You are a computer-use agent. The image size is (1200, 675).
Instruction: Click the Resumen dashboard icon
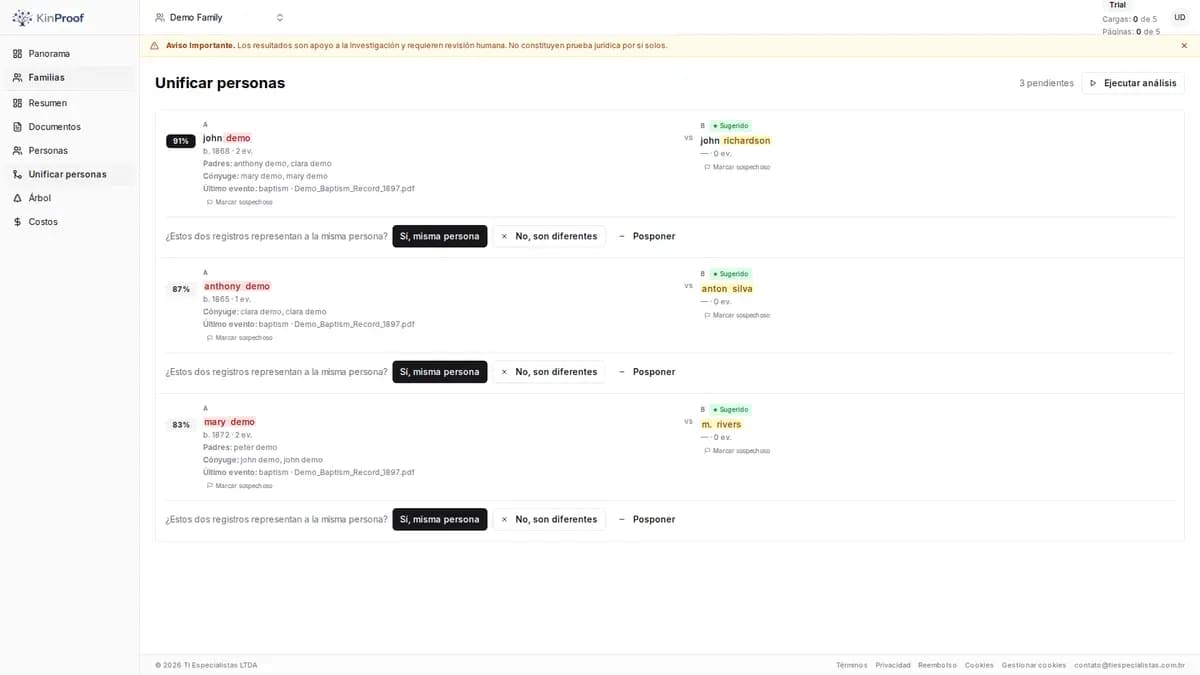coord(17,103)
